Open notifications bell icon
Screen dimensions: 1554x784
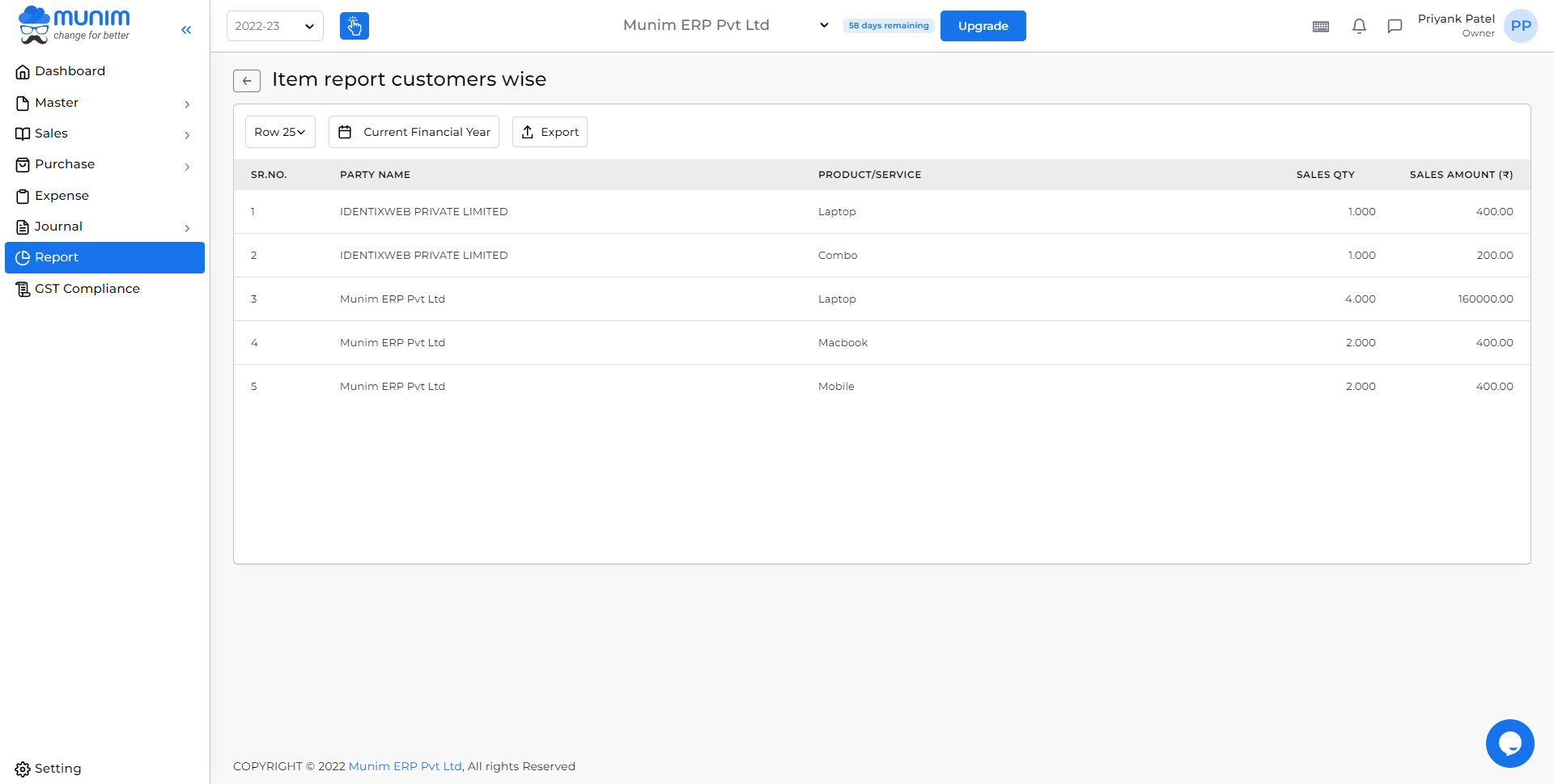click(x=1359, y=27)
